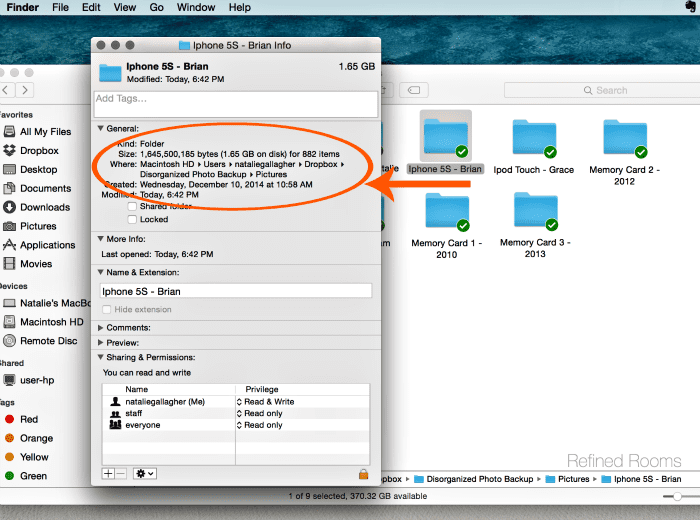700x520 pixels.
Task: Click Finder forward navigation arrow
Action: pos(25,90)
